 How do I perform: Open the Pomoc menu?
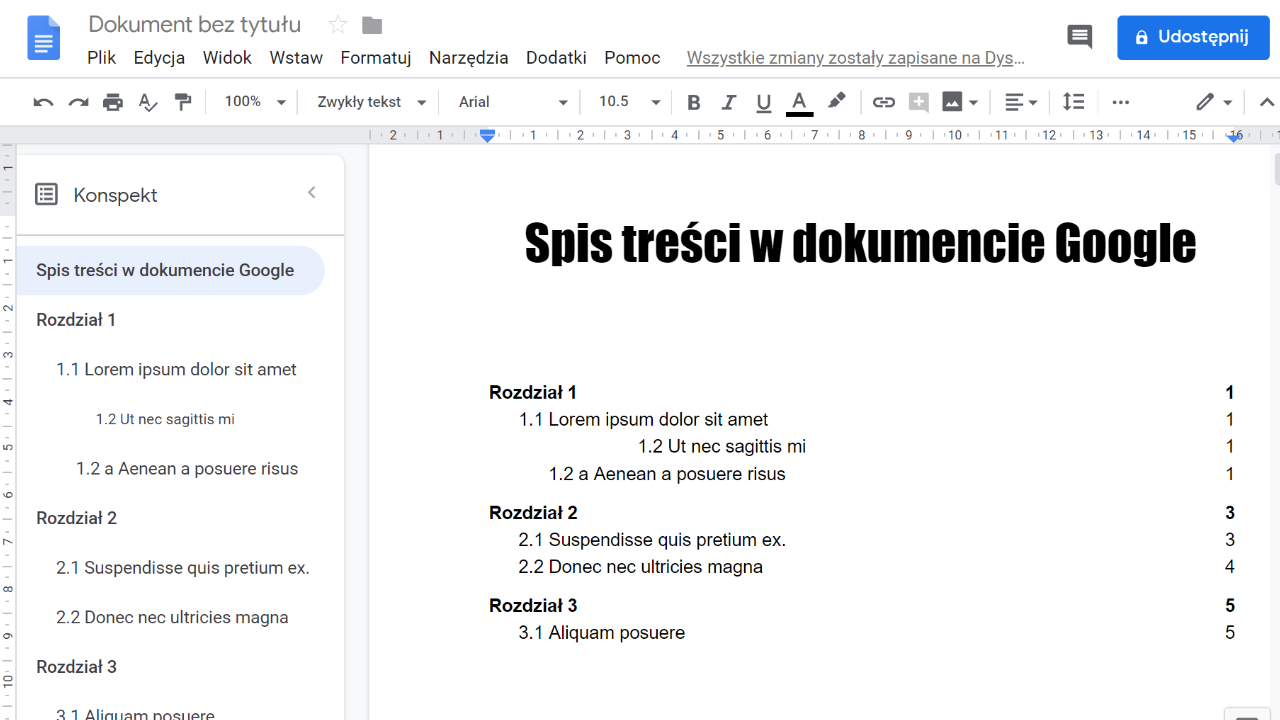coord(632,58)
